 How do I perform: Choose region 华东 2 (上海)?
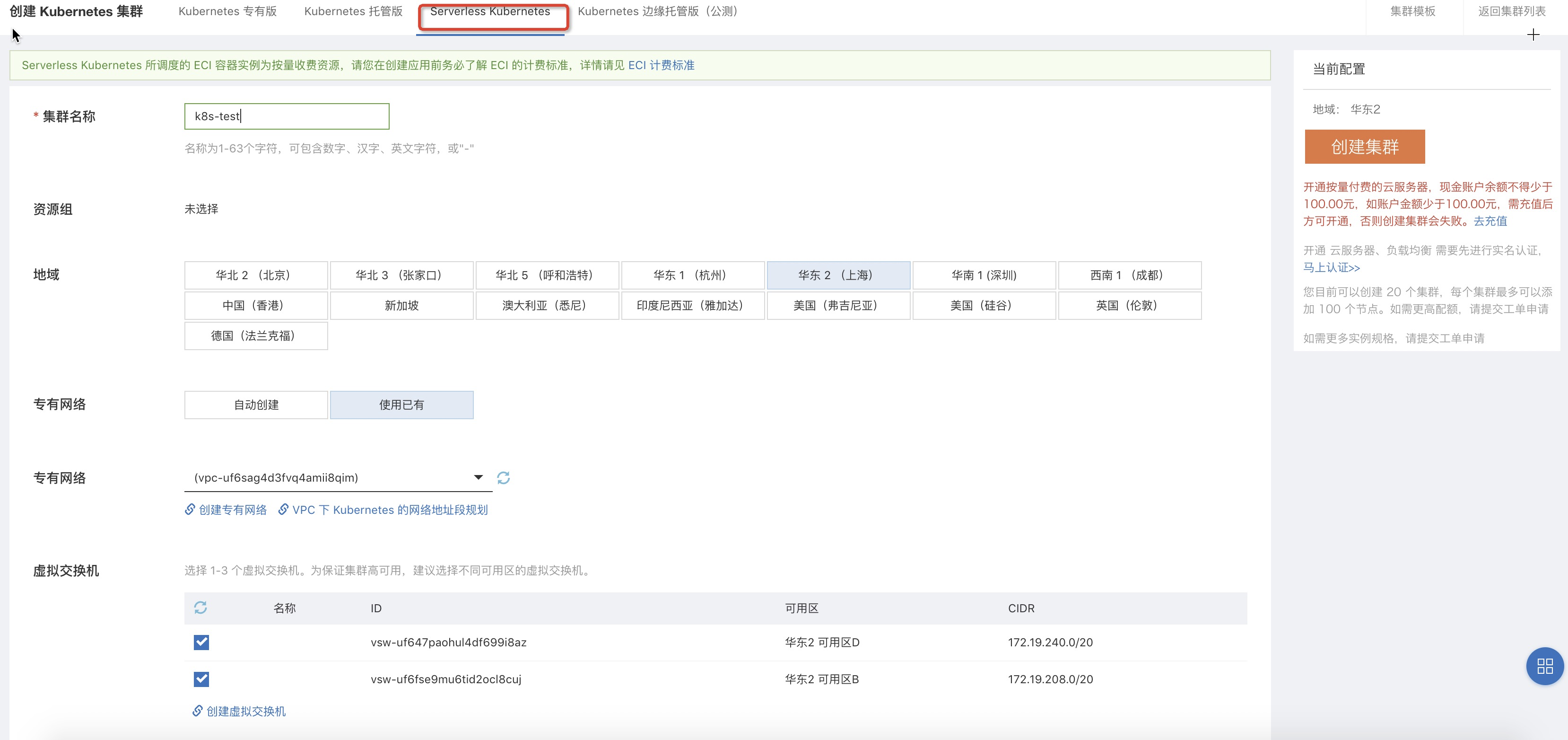pyautogui.click(x=839, y=275)
